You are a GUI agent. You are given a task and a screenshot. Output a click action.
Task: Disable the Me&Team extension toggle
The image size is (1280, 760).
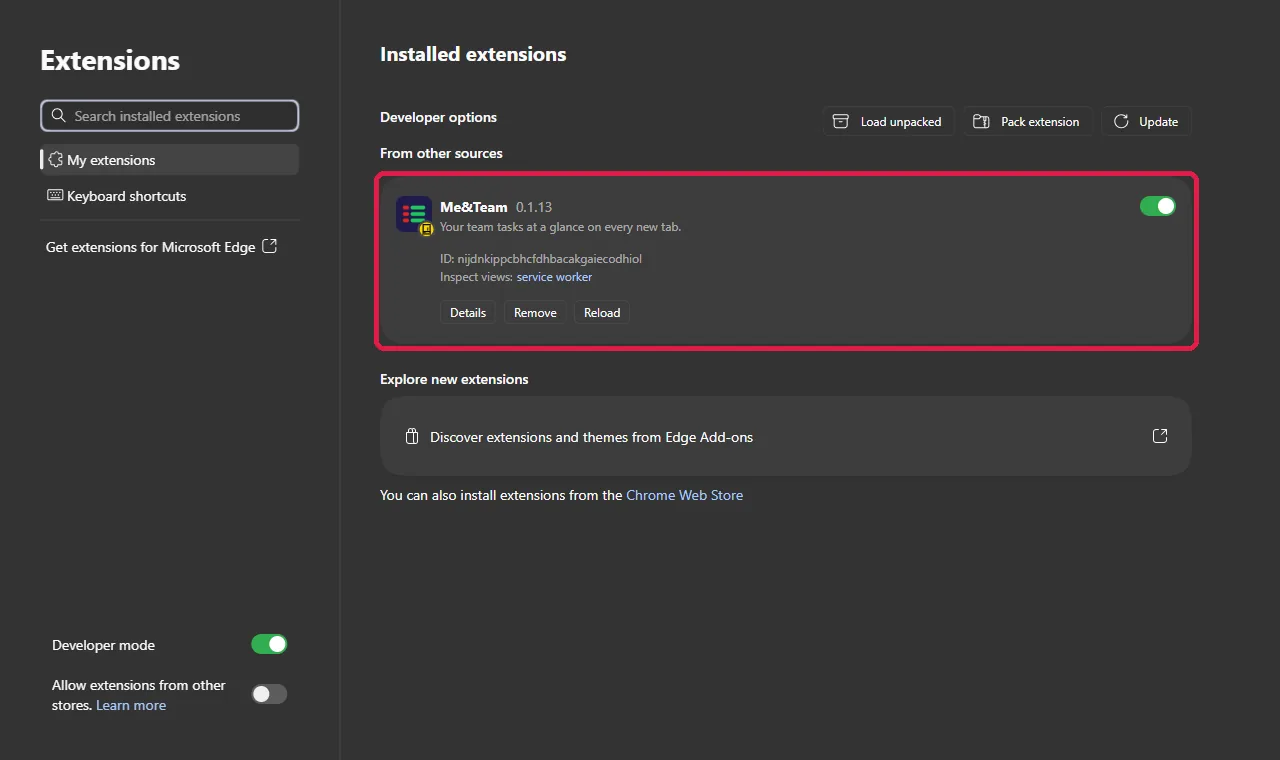(1158, 206)
